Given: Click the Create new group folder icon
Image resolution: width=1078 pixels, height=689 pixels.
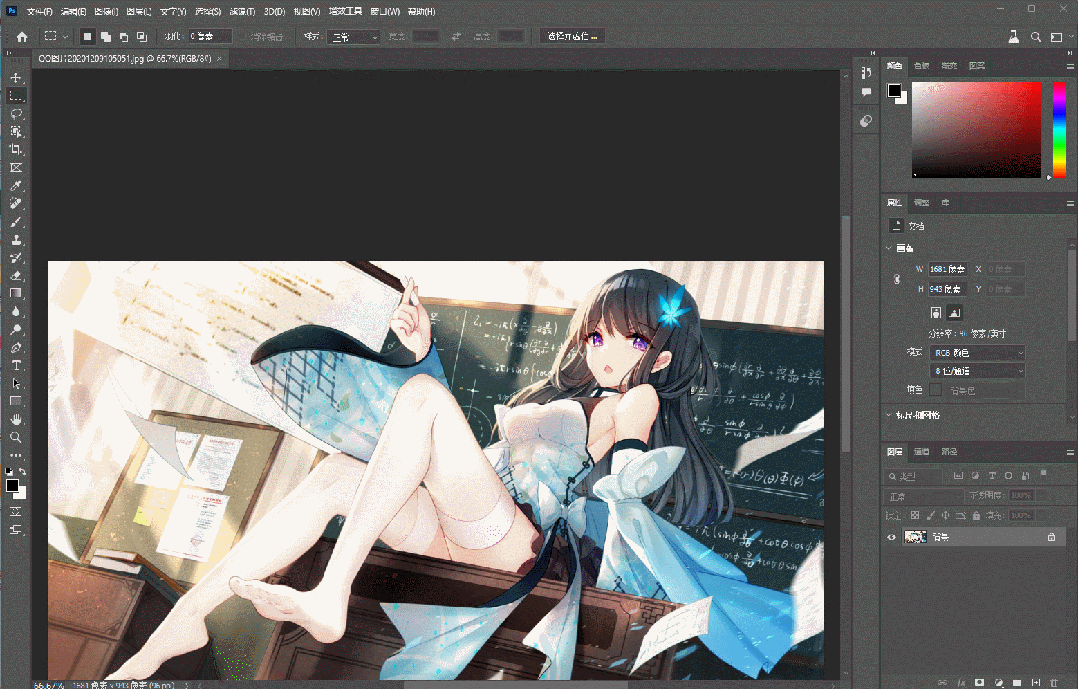Looking at the screenshot, I should coord(1018,683).
